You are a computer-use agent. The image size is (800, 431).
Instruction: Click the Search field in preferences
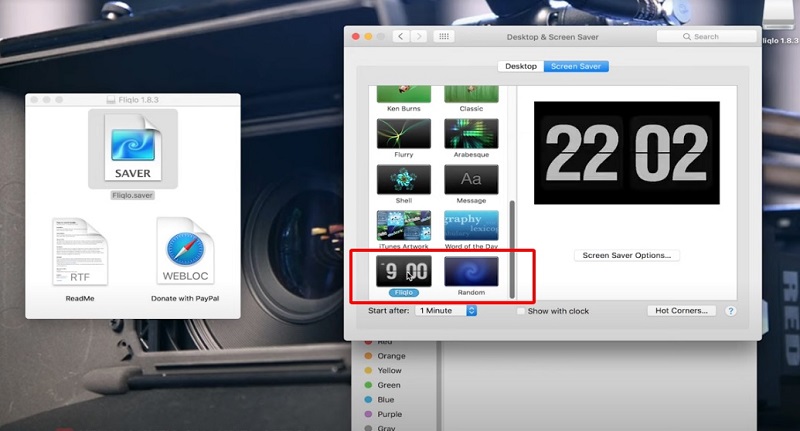tap(707, 37)
